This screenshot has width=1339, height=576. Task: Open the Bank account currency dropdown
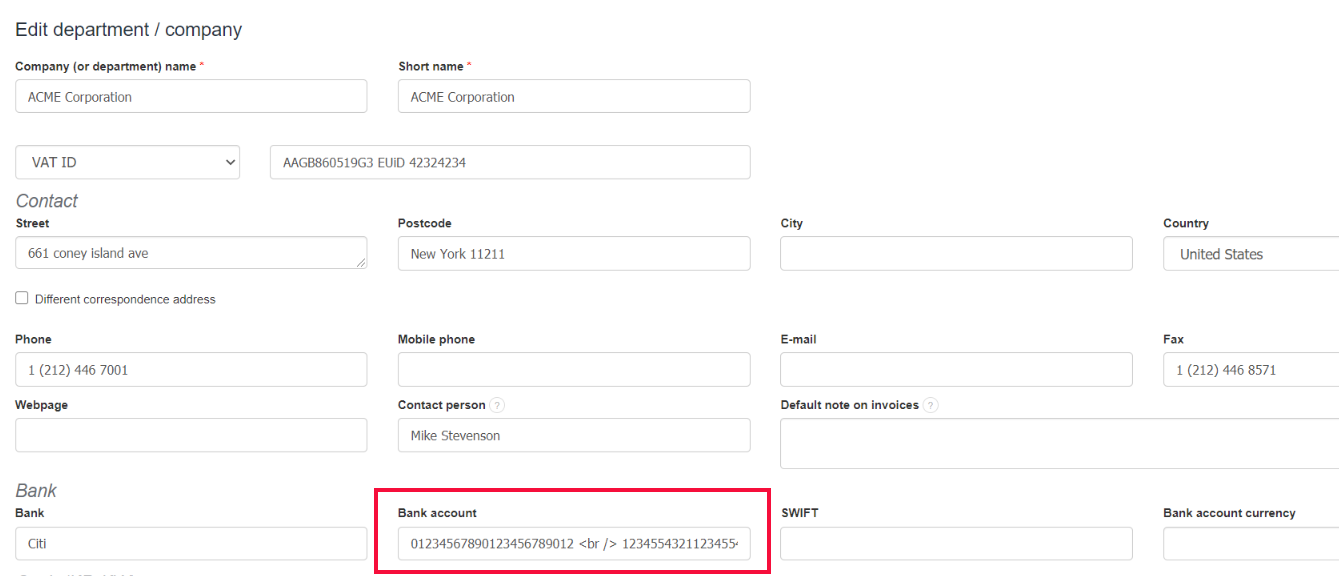click(1250, 544)
